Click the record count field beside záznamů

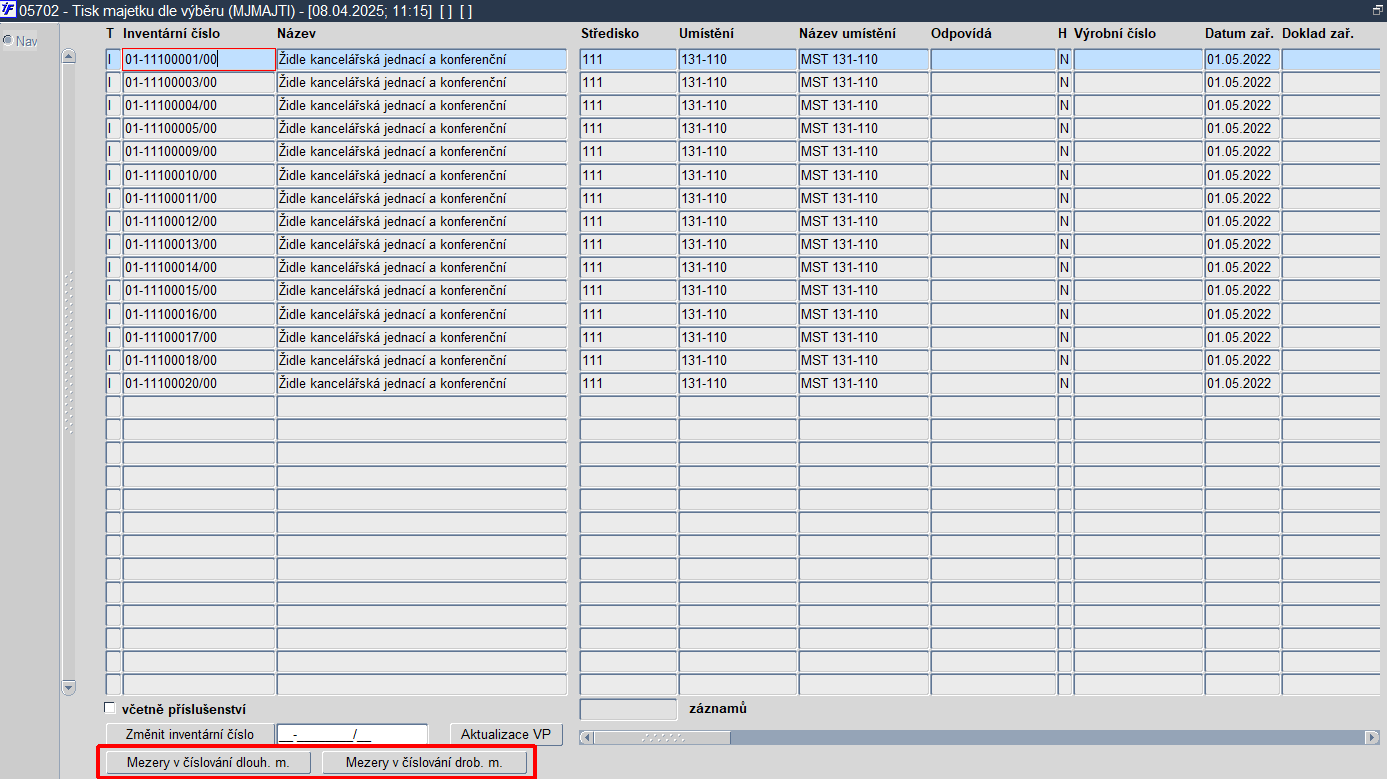point(629,709)
